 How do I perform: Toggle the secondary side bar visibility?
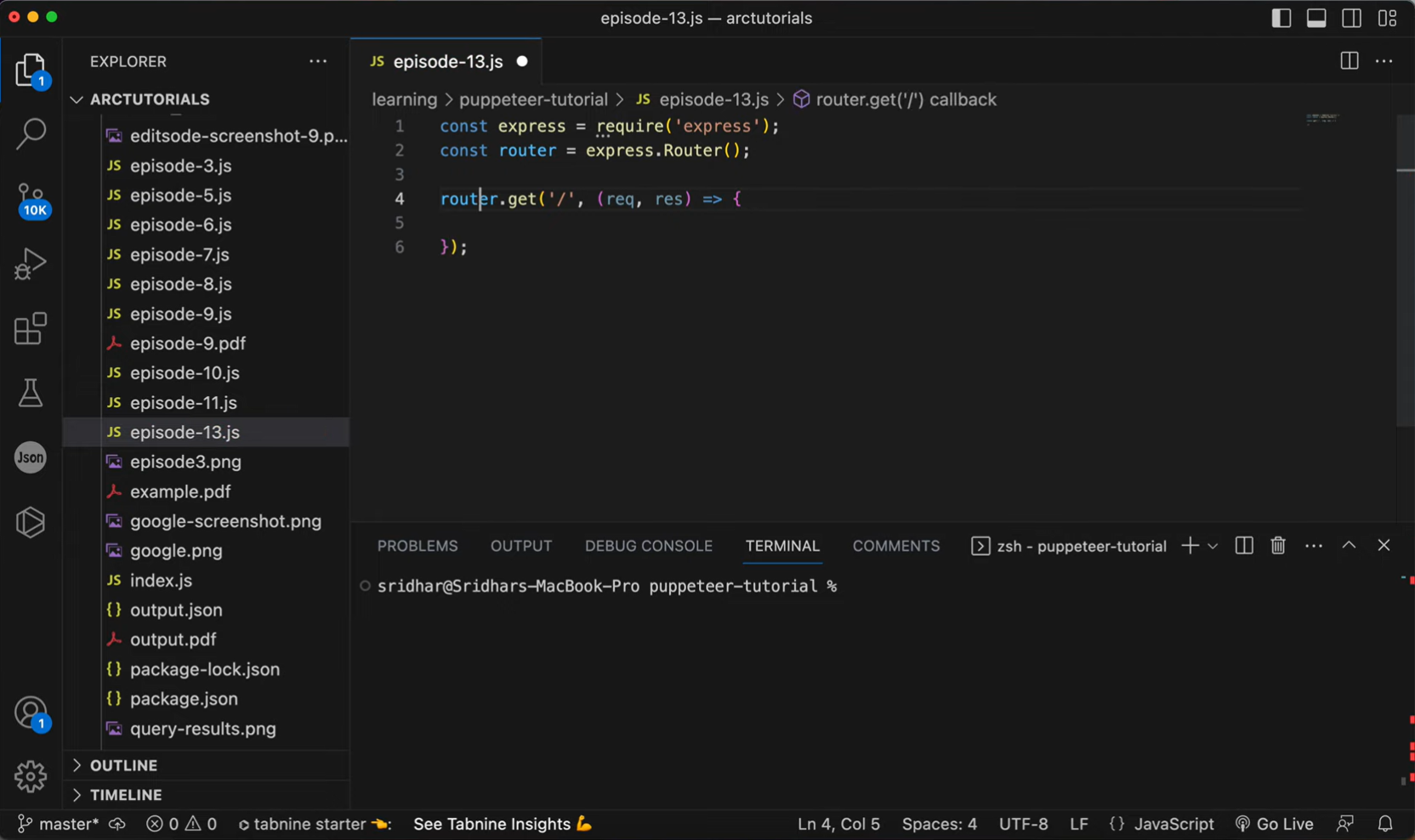point(1351,18)
